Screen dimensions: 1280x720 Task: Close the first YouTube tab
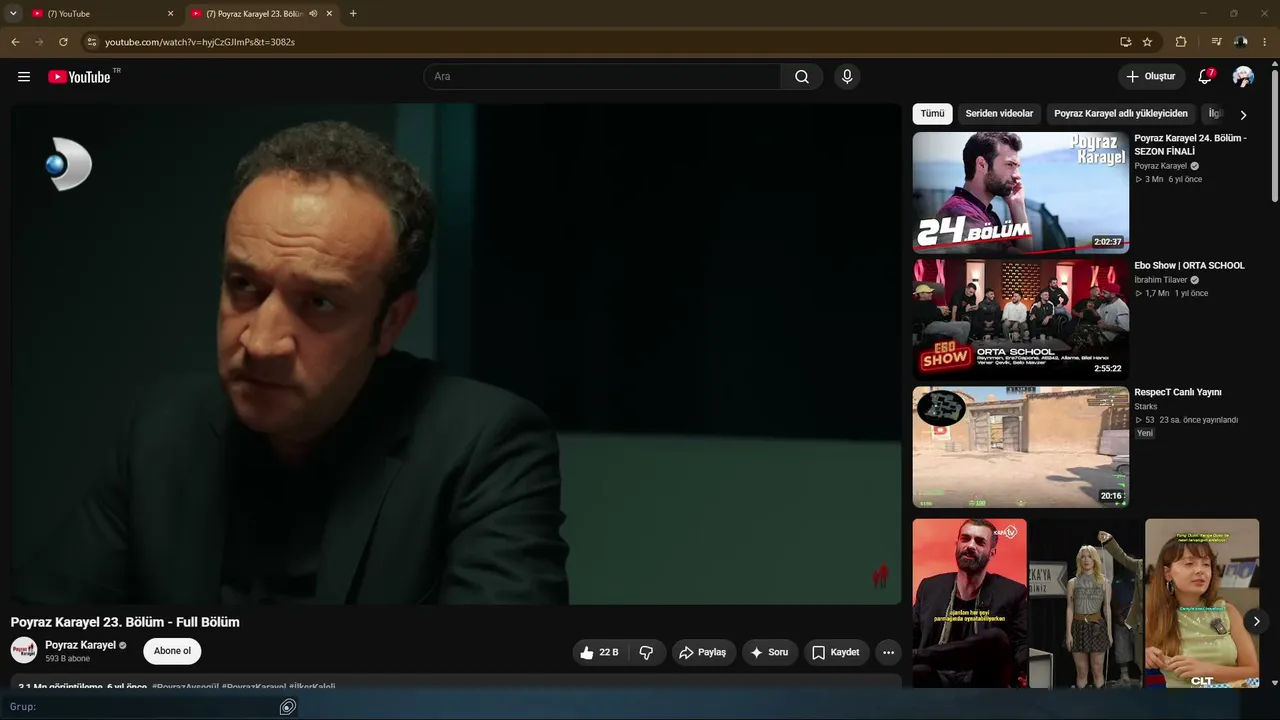pyautogui.click(x=170, y=14)
